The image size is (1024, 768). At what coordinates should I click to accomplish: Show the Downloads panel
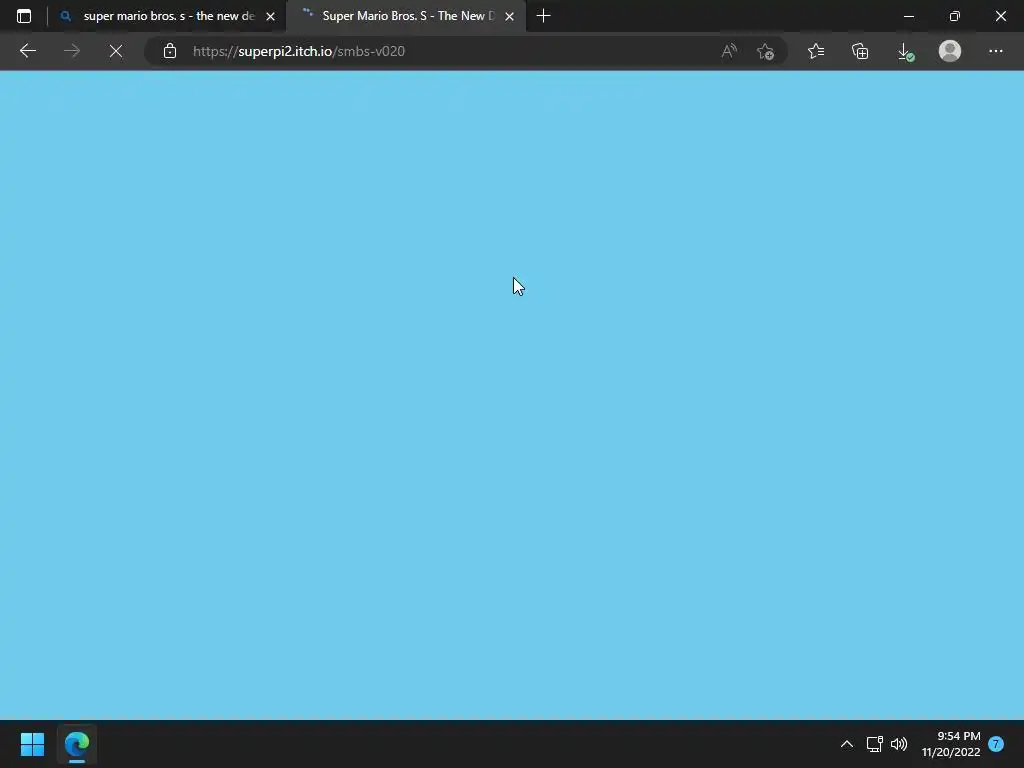click(905, 51)
